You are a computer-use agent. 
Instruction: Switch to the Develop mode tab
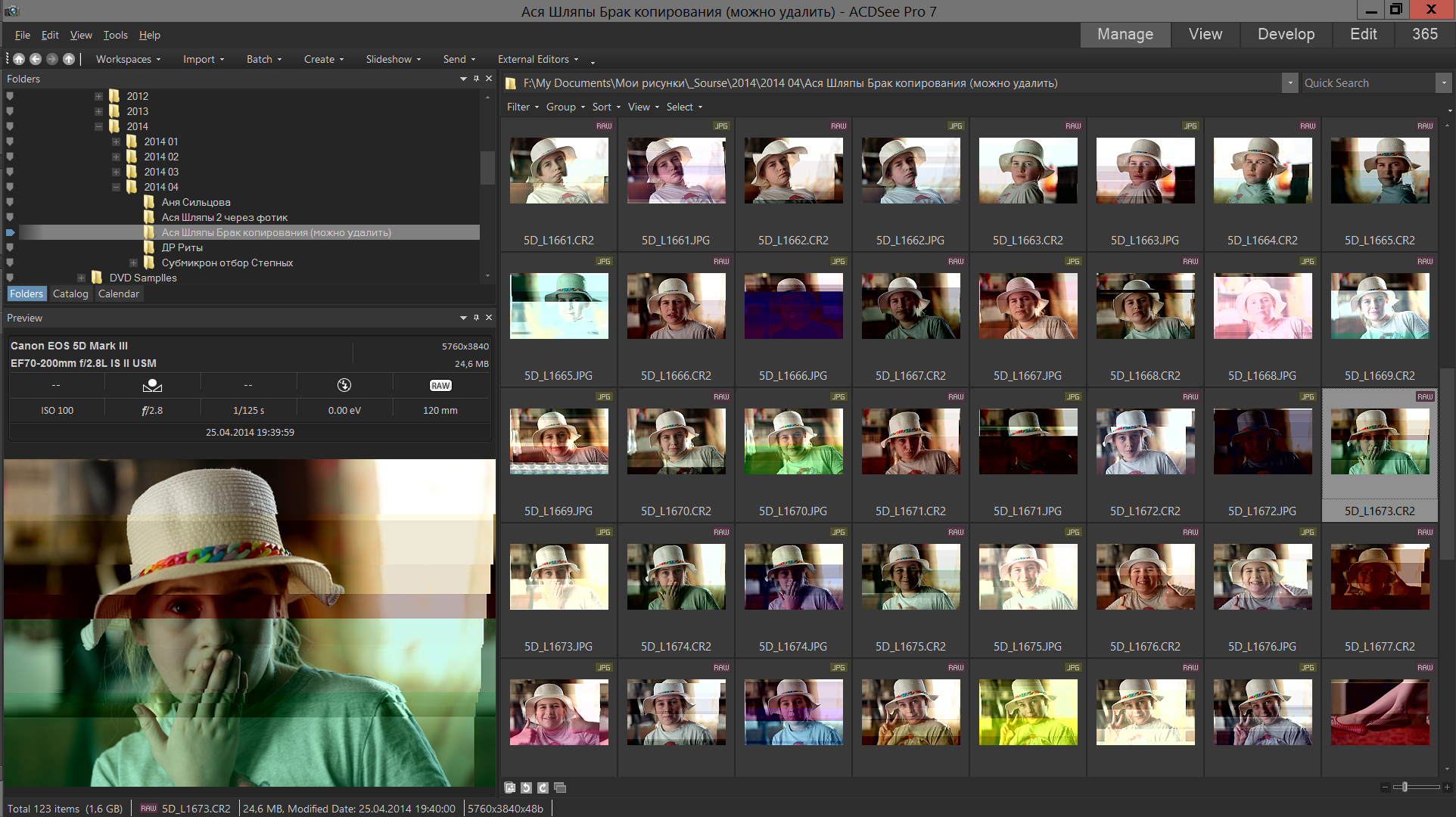(x=1286, y=34)
